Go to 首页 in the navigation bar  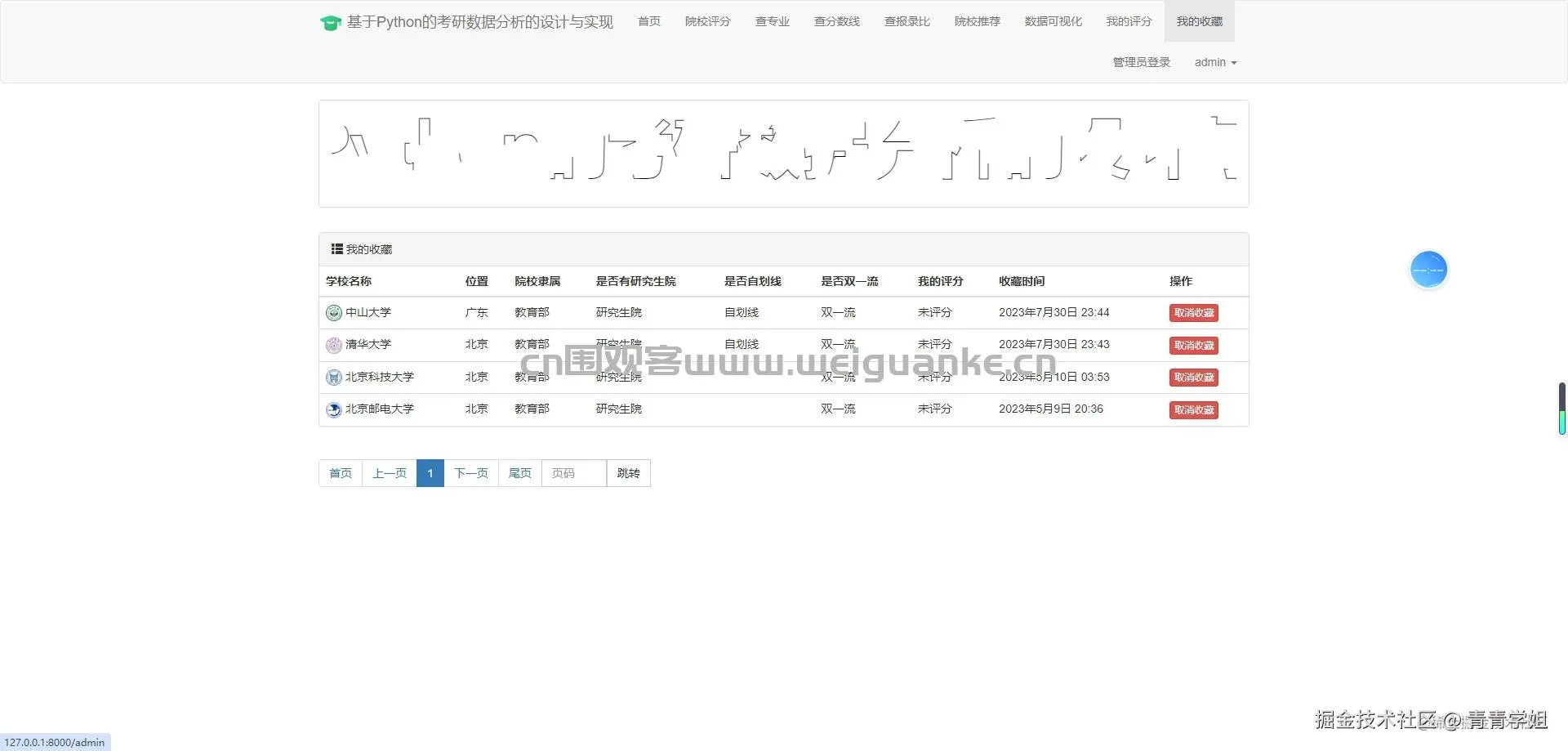(649, 21)
